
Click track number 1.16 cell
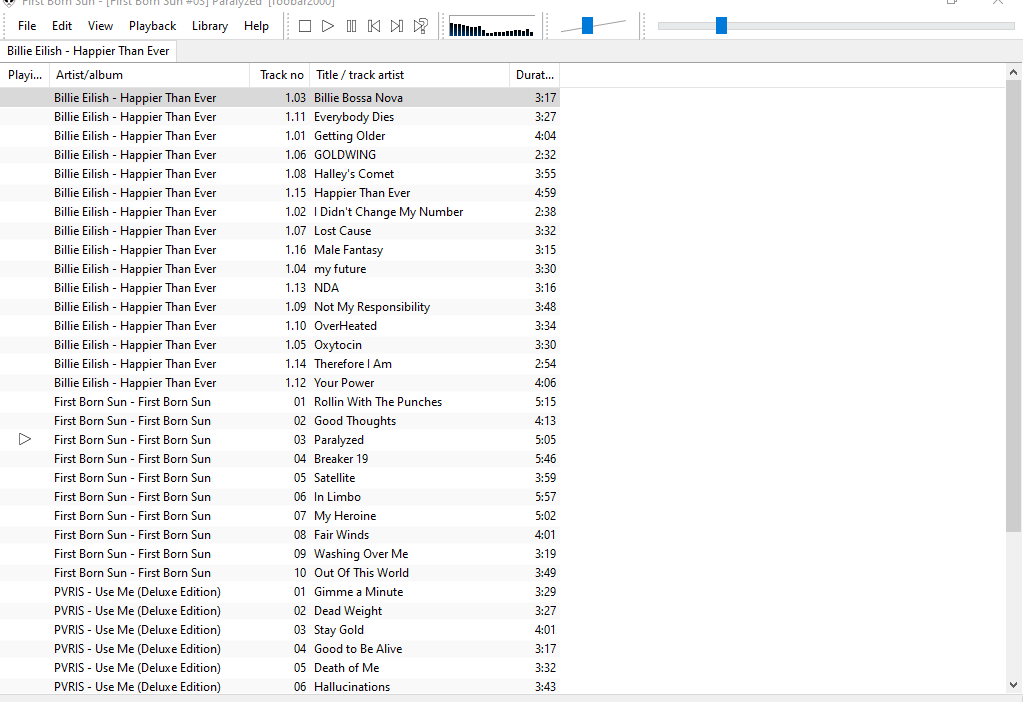point(296,250)
